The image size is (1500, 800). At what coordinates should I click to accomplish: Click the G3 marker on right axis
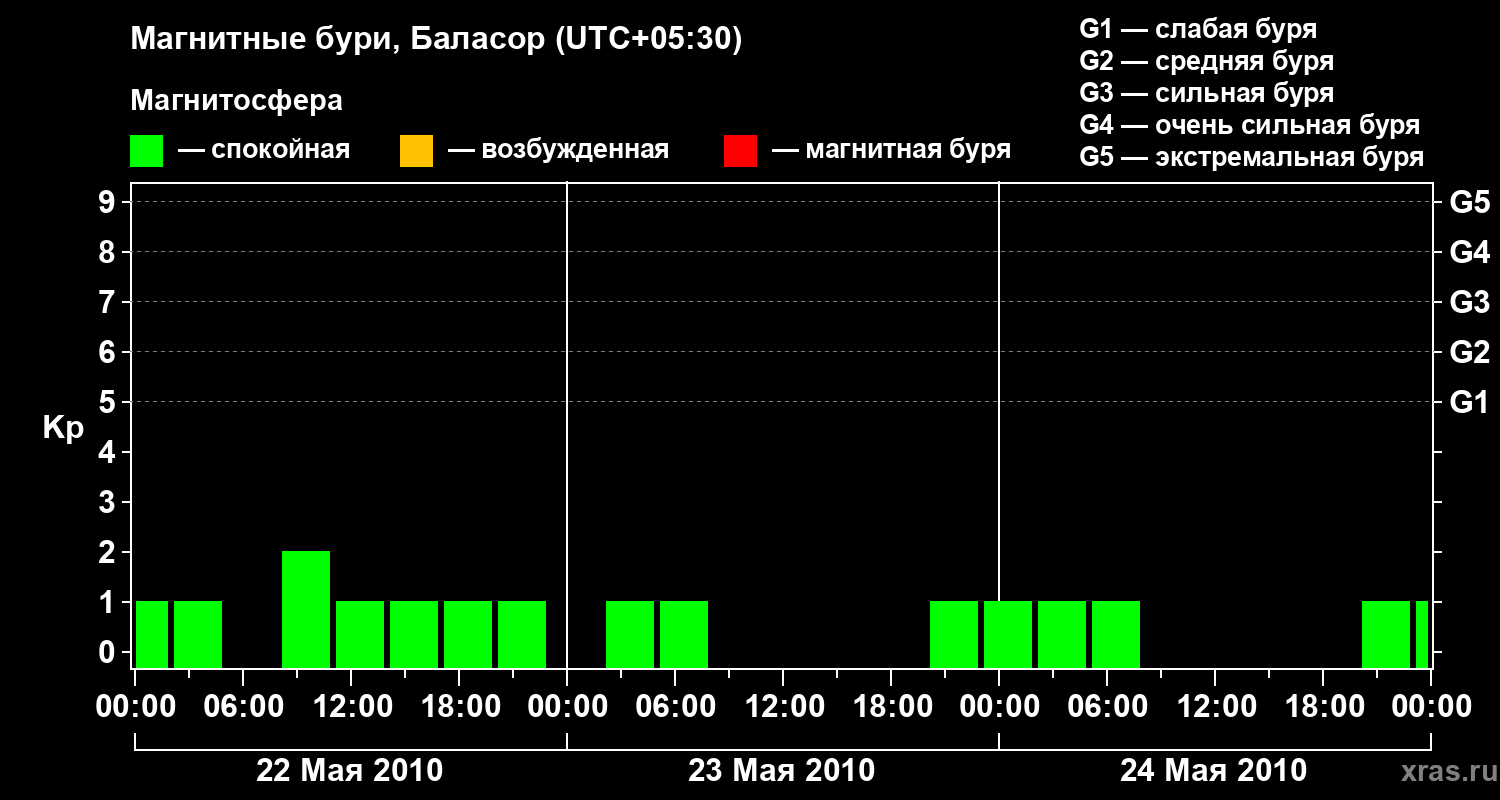click(1469, 302)
